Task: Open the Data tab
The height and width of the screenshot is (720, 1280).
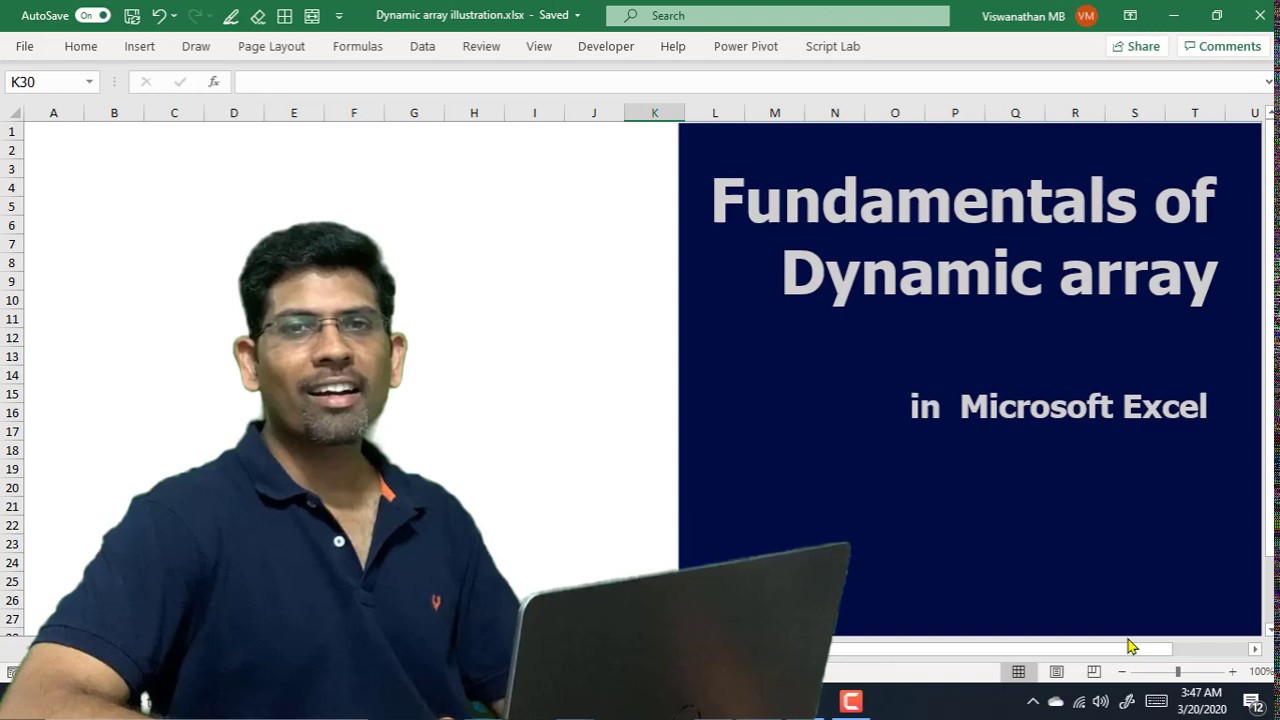Action: [422, 46]
